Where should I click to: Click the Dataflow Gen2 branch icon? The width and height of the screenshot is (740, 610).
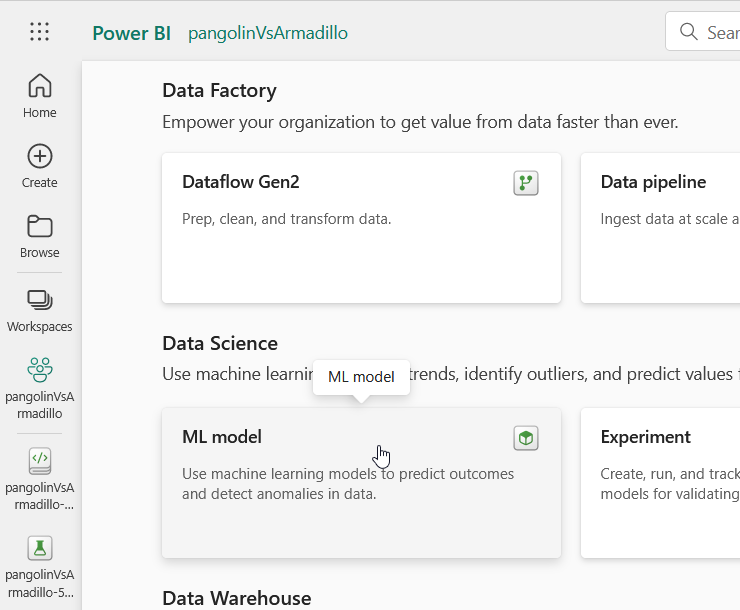(x=526, y=183)
